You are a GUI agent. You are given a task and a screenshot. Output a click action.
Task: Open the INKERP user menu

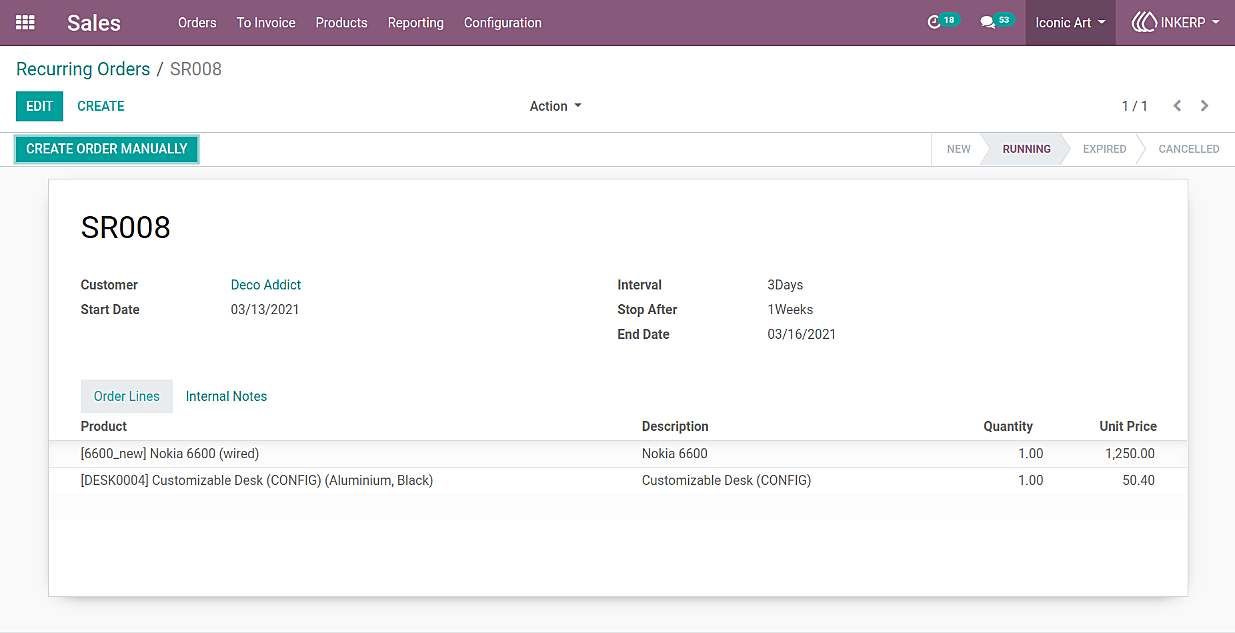pos(1175,22)
